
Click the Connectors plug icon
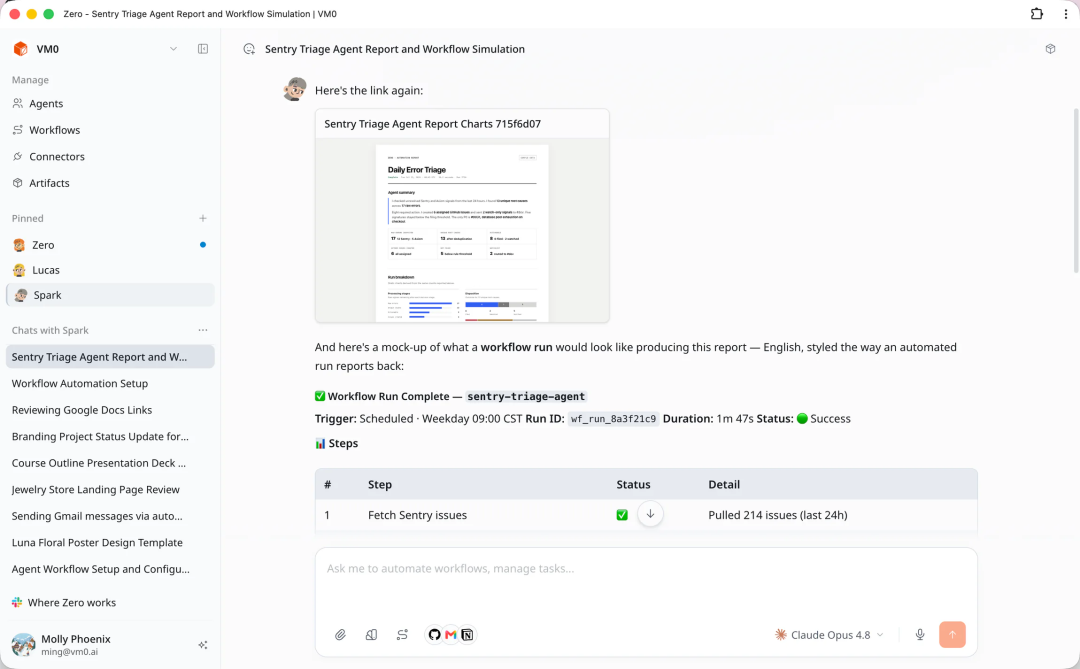tap(18, 156)
